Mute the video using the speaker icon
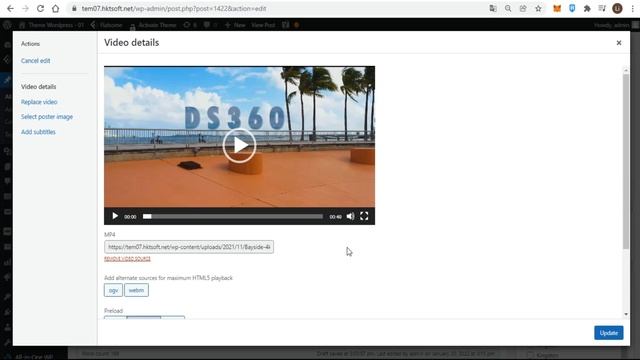The width and height of the screenshot is (640, 360). tap(350, 216)
